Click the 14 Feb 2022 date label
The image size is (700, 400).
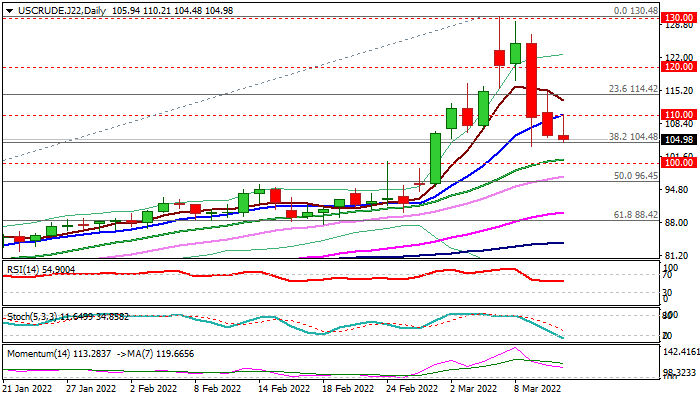click(x=284, y=388)
